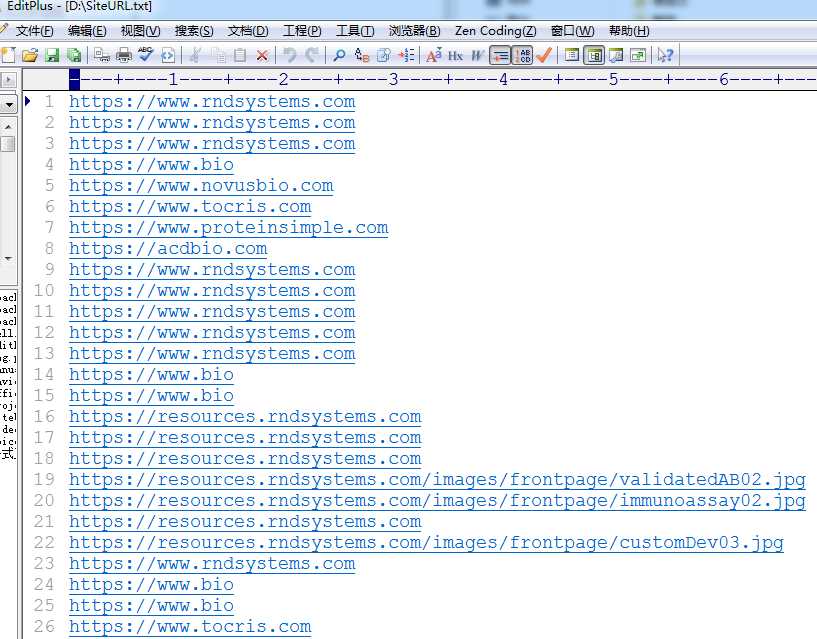The height and width of the screenshot is (639, 817).
Task: Click tocris.com link on line 26
Action: [x=190, y=626]
